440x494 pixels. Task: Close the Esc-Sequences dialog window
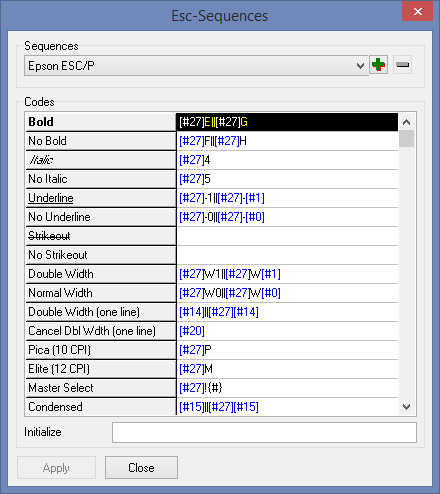[417, 12]
